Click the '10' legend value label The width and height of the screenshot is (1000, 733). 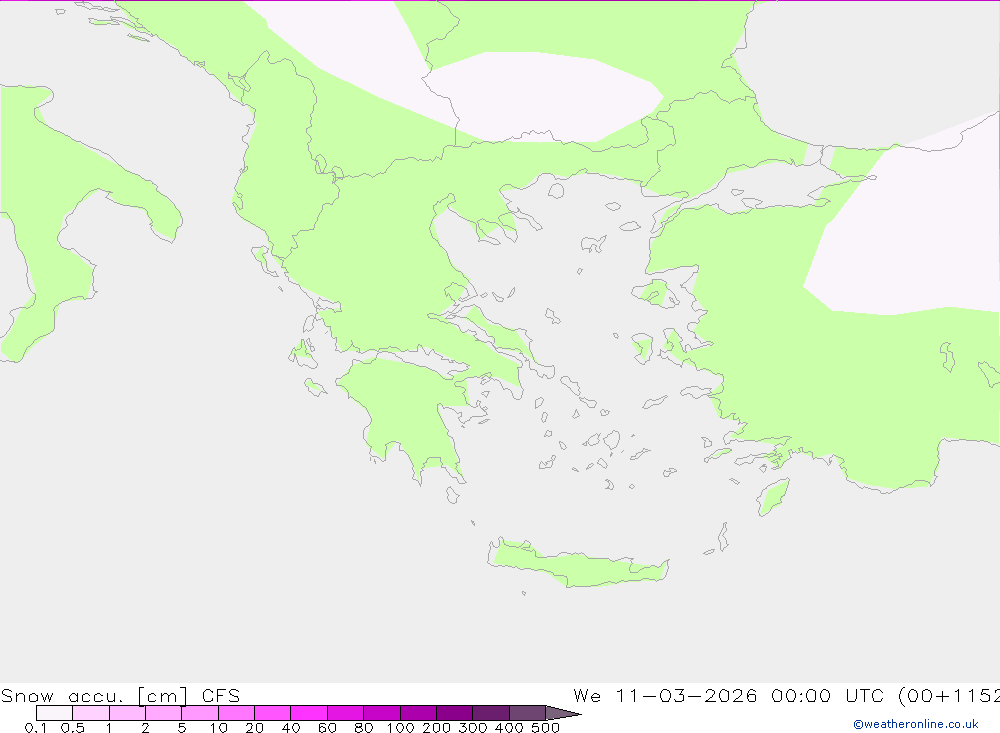point(218,728)
